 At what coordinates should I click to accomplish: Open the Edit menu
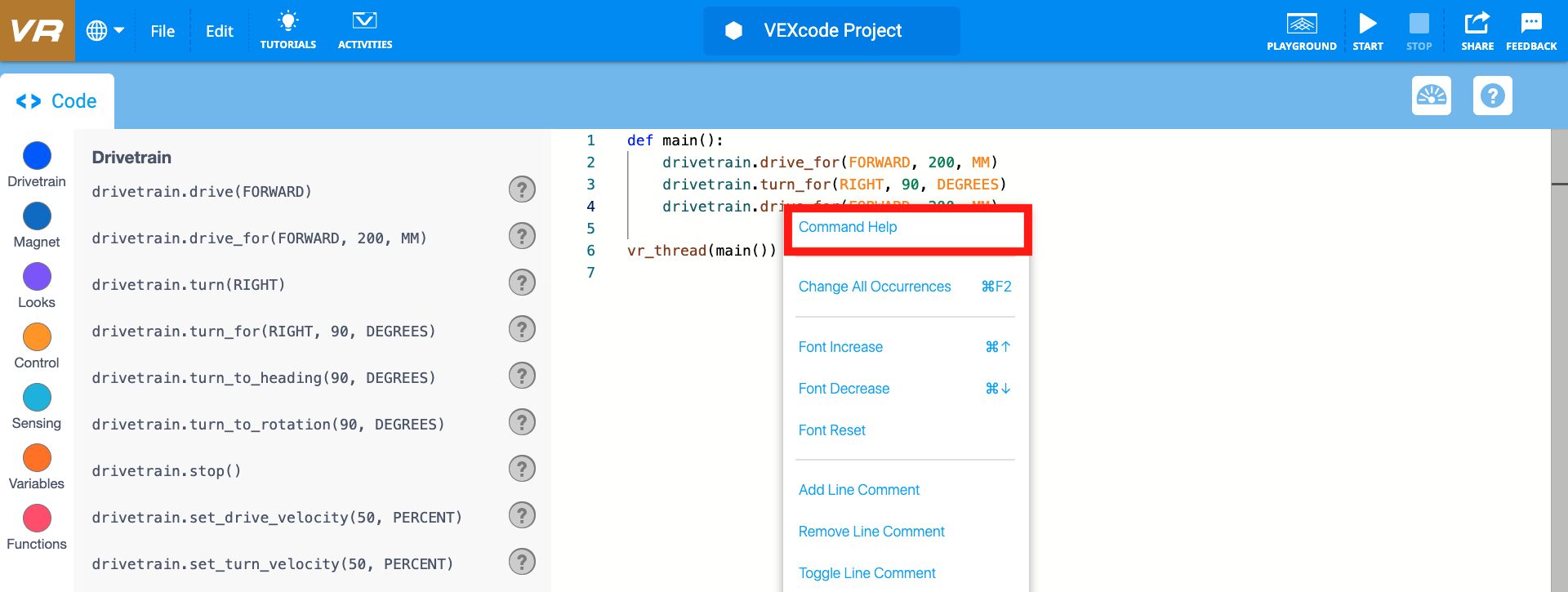point(219,31)
